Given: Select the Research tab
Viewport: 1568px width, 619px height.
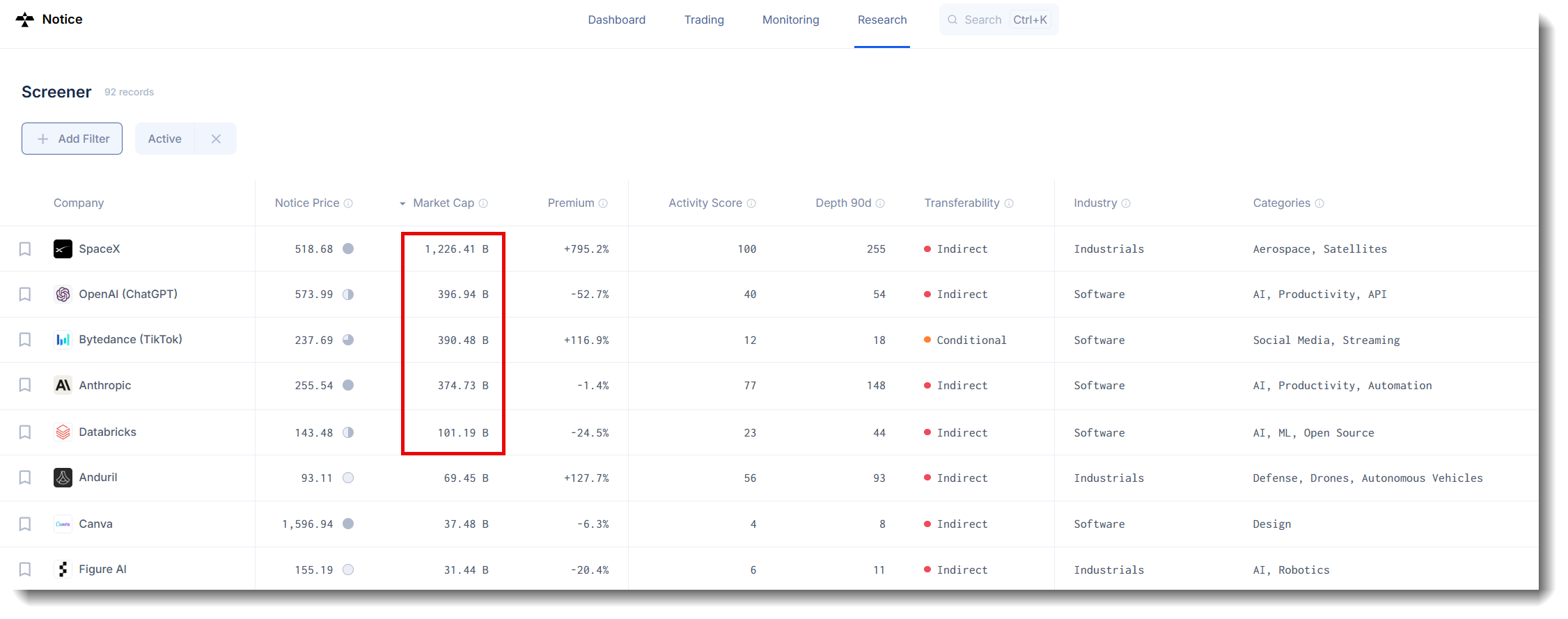Looking at the screenshot, I should tap(882, 19).
